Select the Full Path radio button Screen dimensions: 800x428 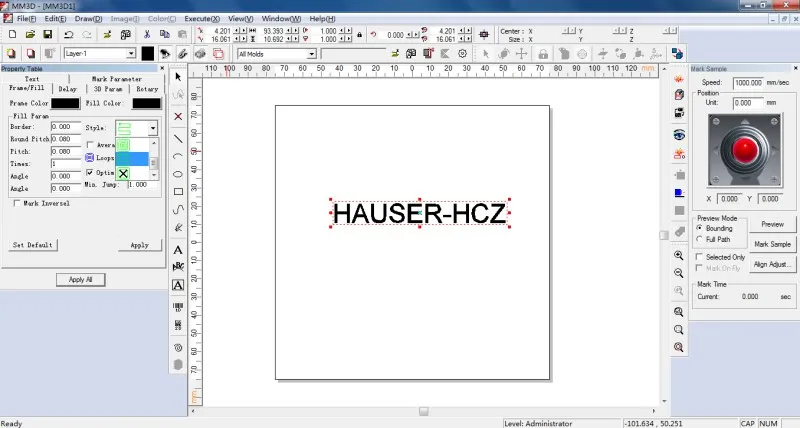pyautogui.click(x=699, y=239)
